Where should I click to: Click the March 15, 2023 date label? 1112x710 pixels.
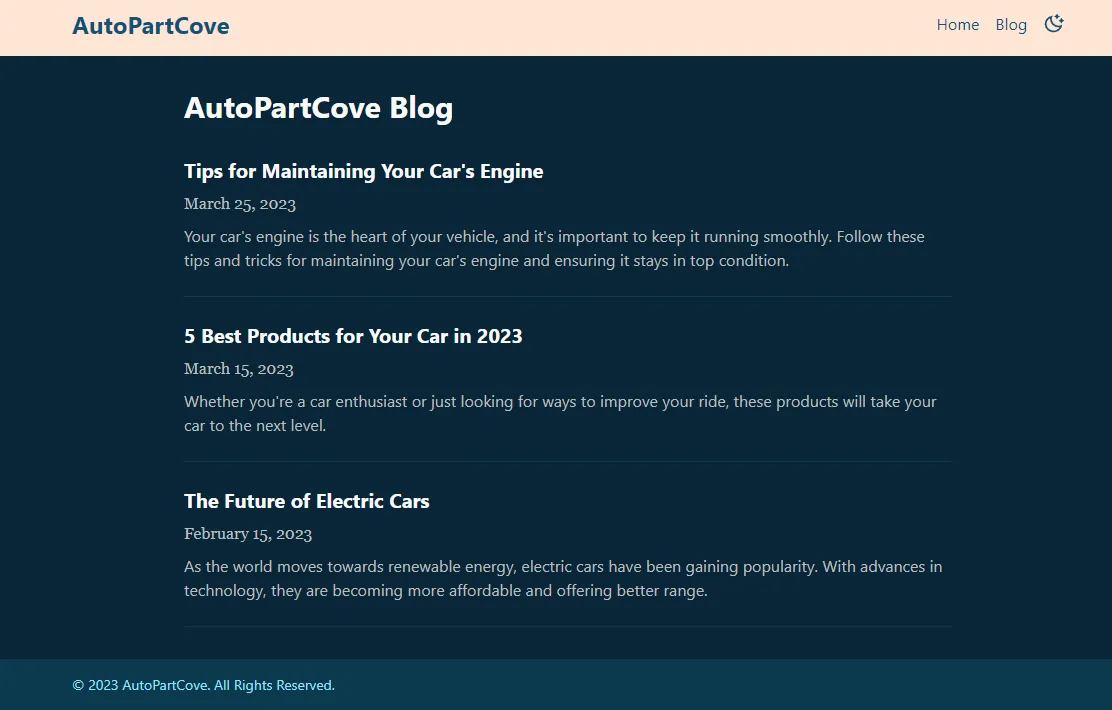point(238,368)
